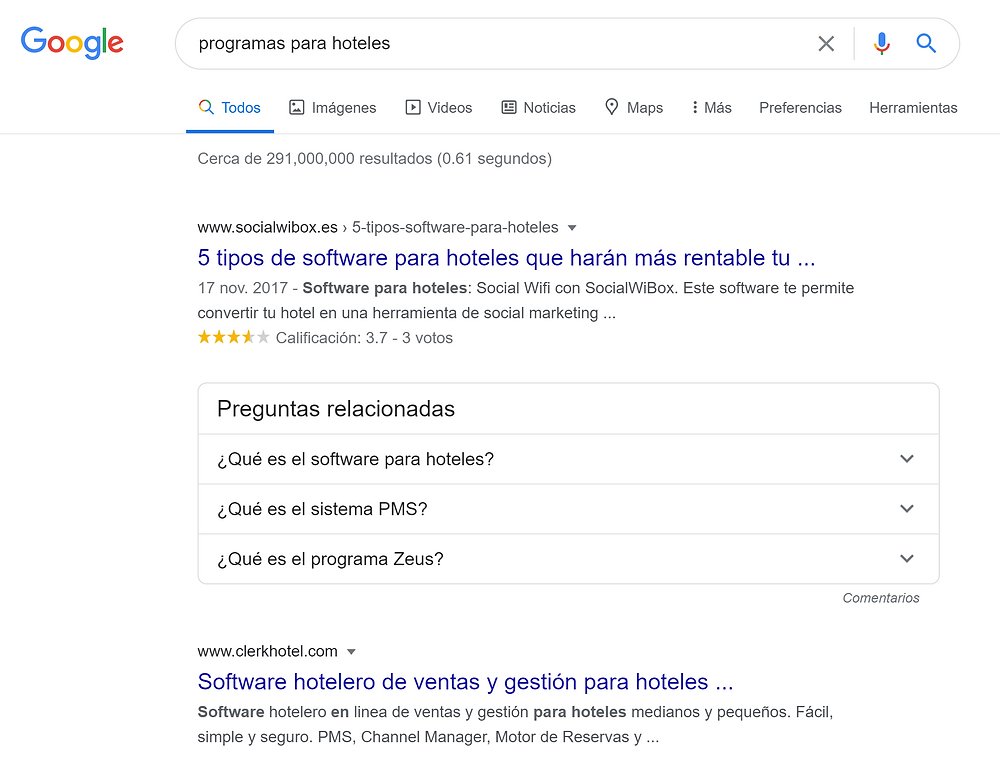Open the Videos tab
The image size is (1000, 775).
point(439,107)
